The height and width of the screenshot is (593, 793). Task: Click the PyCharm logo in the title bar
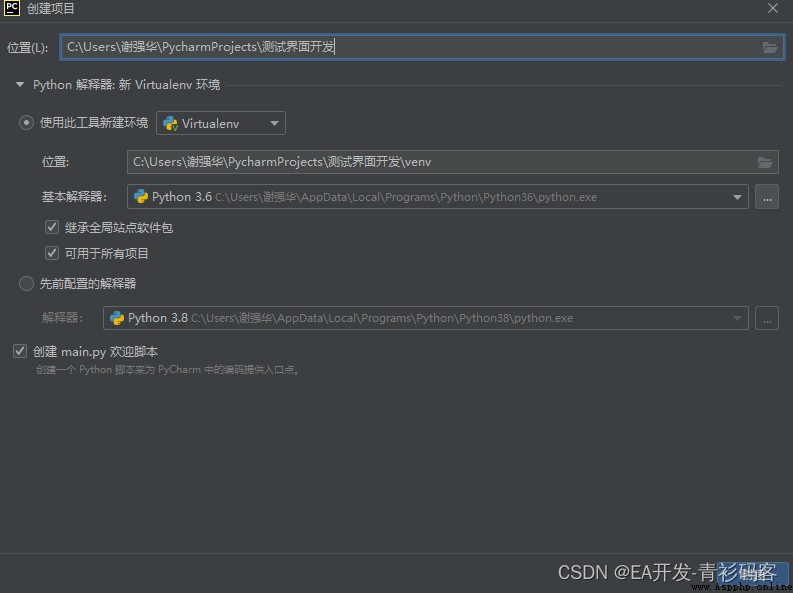pos(12,8)
